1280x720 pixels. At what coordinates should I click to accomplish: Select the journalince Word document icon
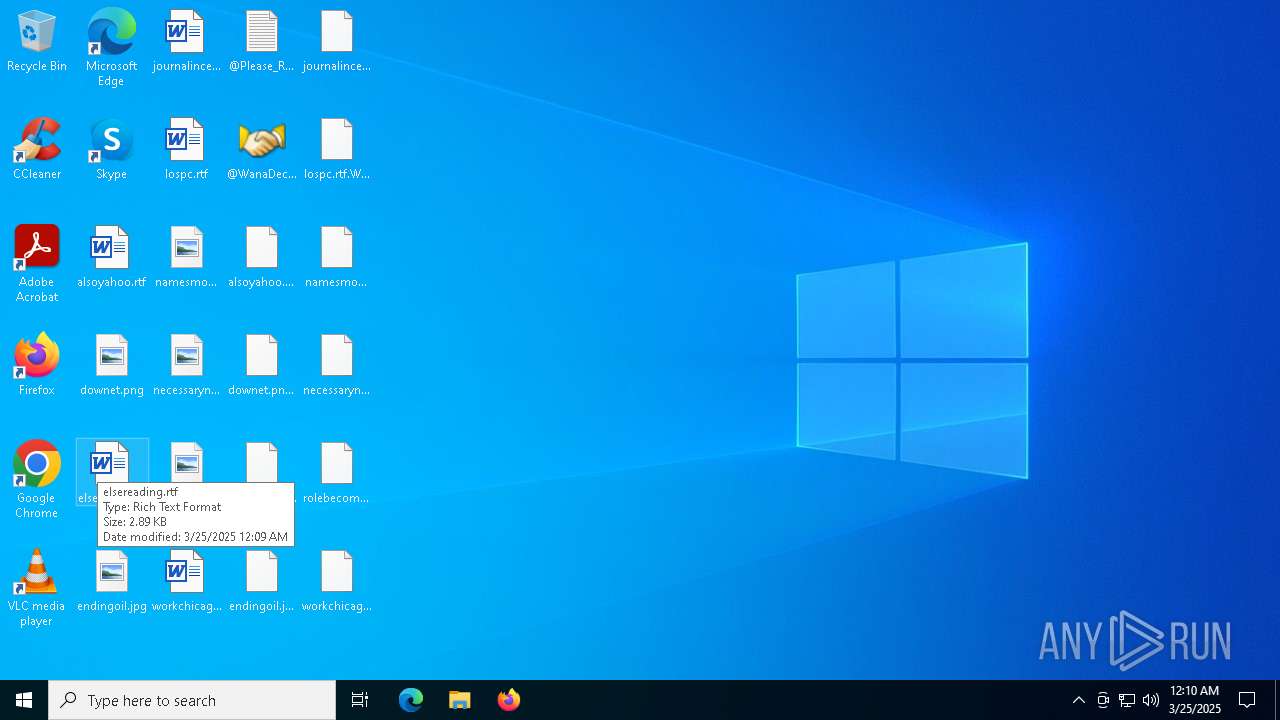pyautogui.click(x=186, y=41)
